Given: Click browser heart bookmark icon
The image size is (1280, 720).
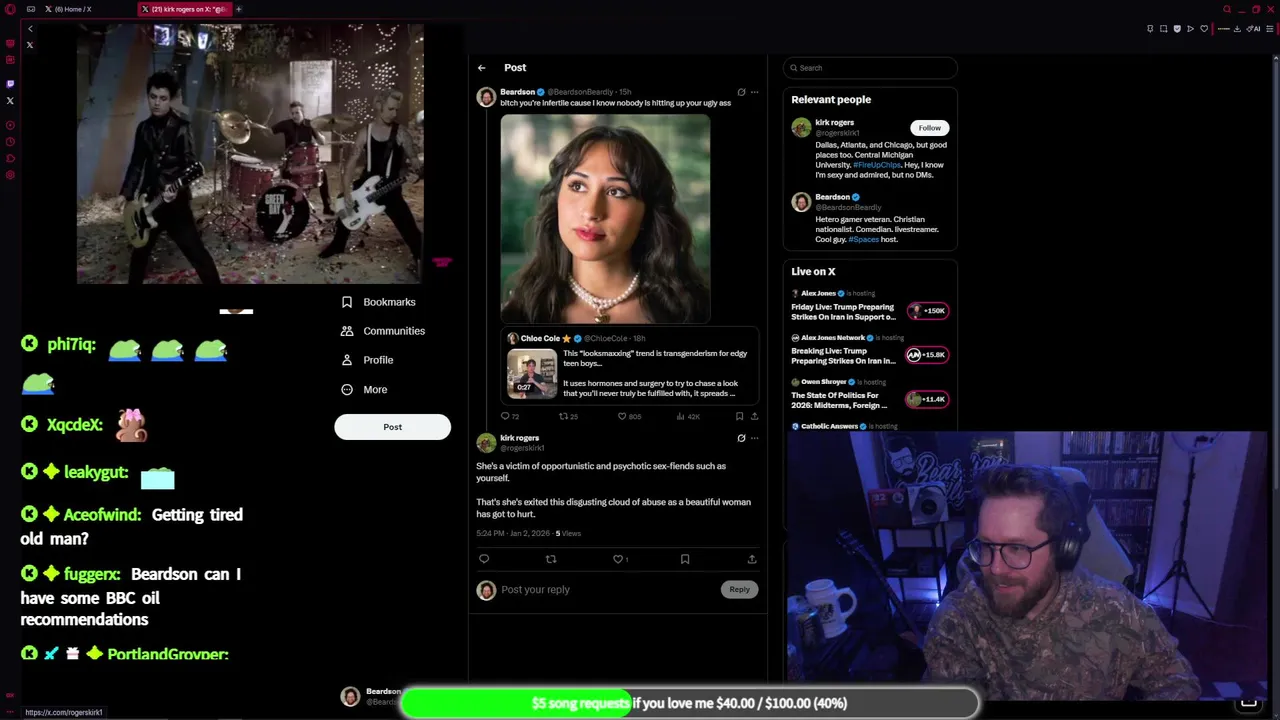Looking at the screenshot, I should [1203, 29].
